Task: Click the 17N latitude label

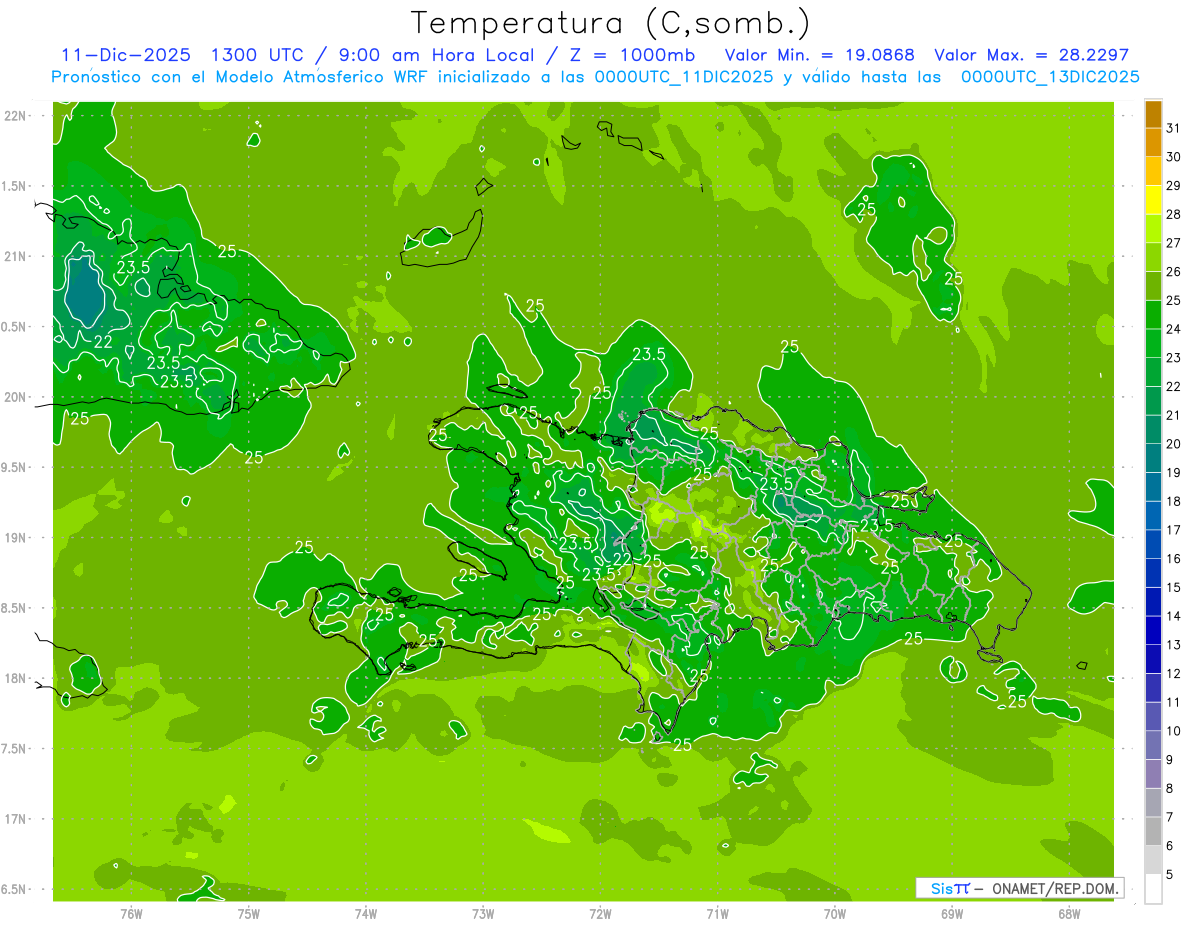Action: [x=17, y=819]
